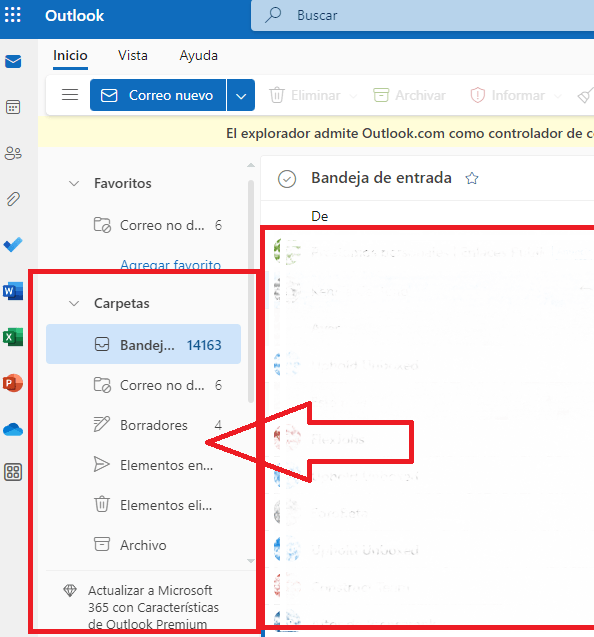Click the Agregar favorito link
This screenshot has width=594, height=637.
pos(171,264)
